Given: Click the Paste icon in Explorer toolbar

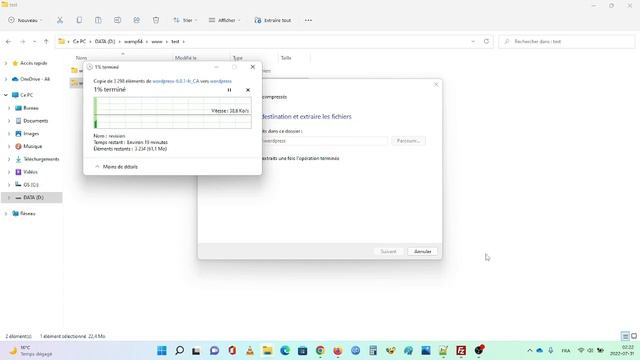Looking at the screenshot, I should pos(98,20).
